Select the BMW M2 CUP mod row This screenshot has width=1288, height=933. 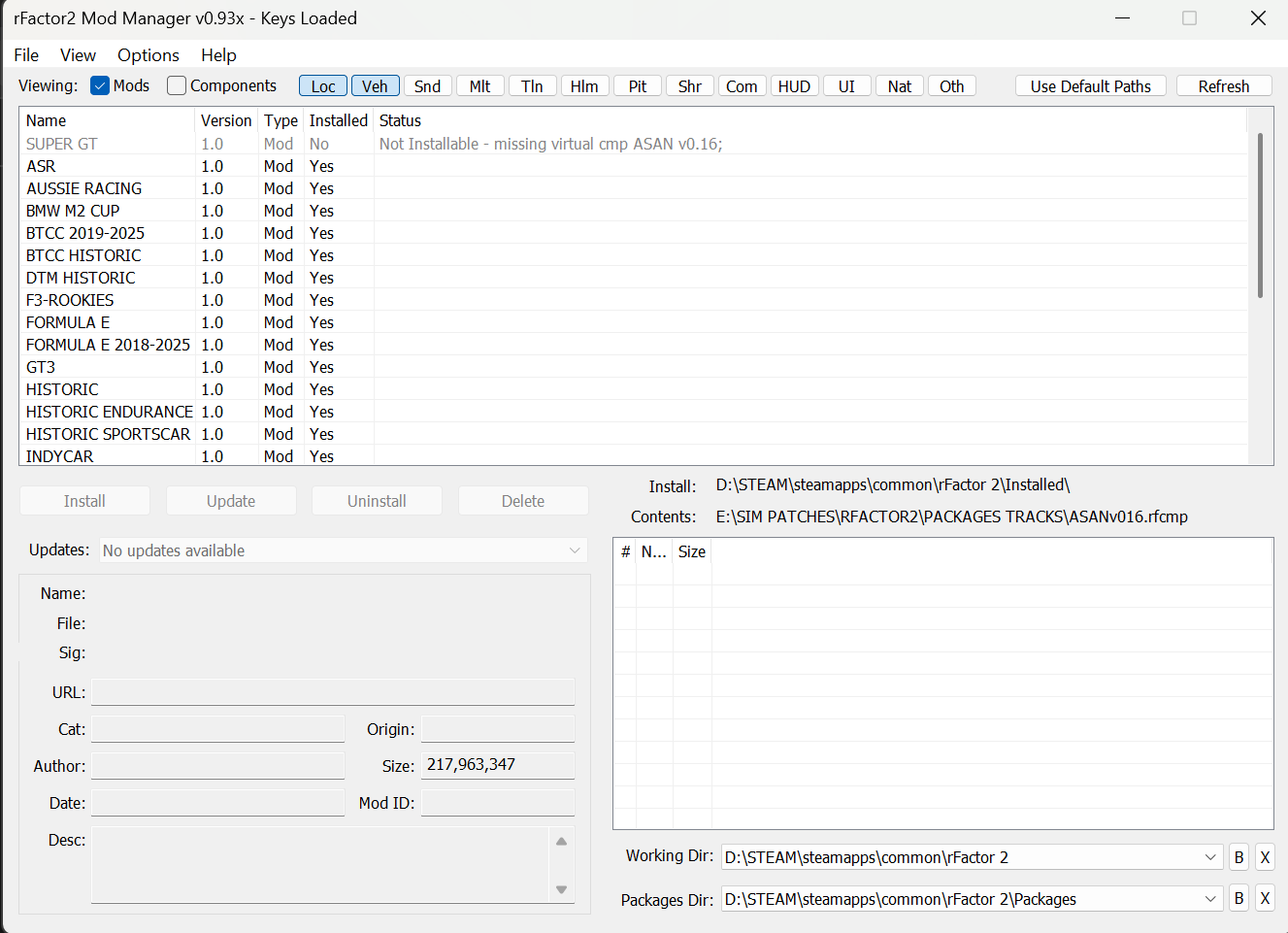tap(634, 211)
